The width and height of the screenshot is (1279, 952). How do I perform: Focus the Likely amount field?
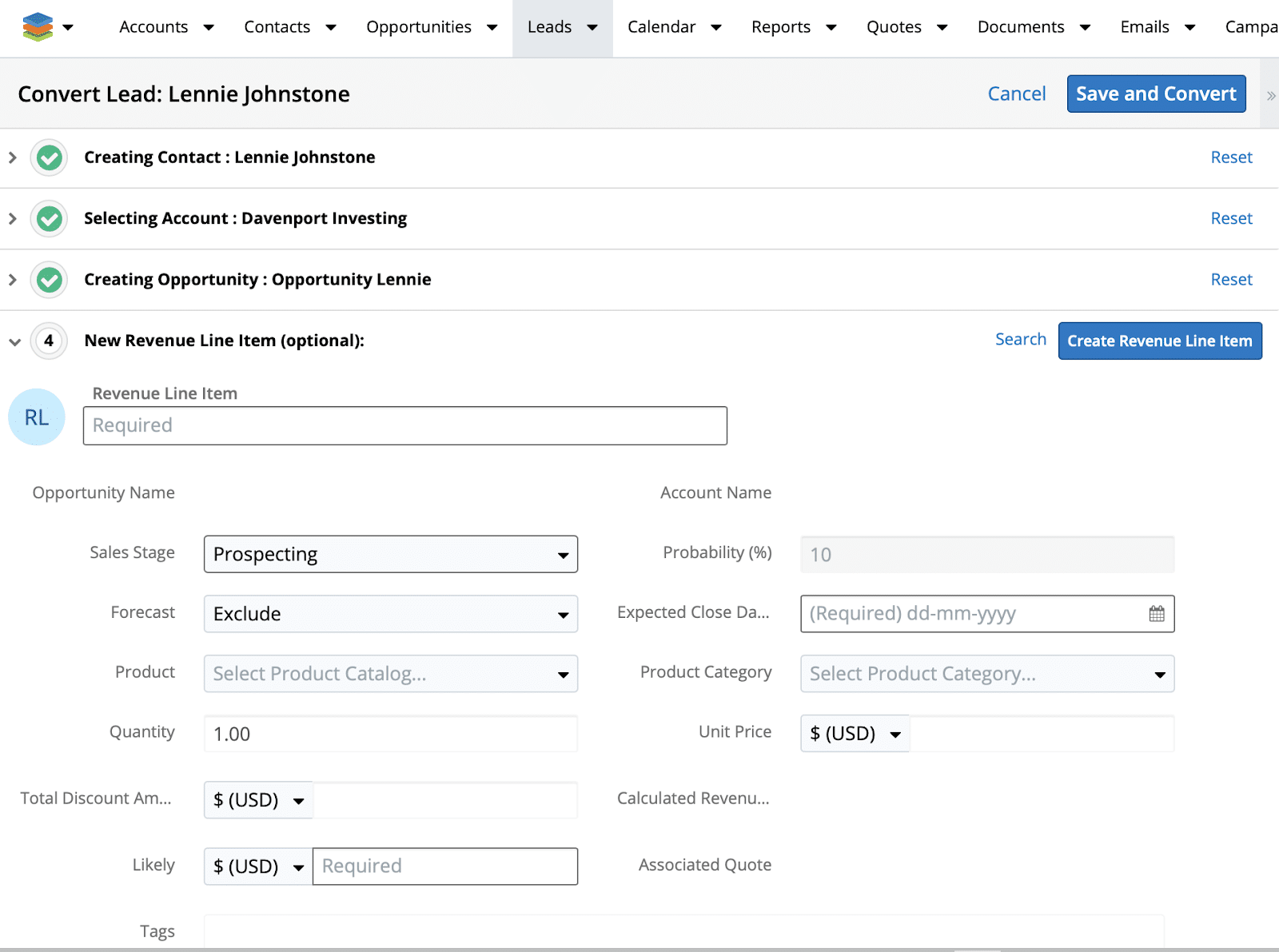445,866
